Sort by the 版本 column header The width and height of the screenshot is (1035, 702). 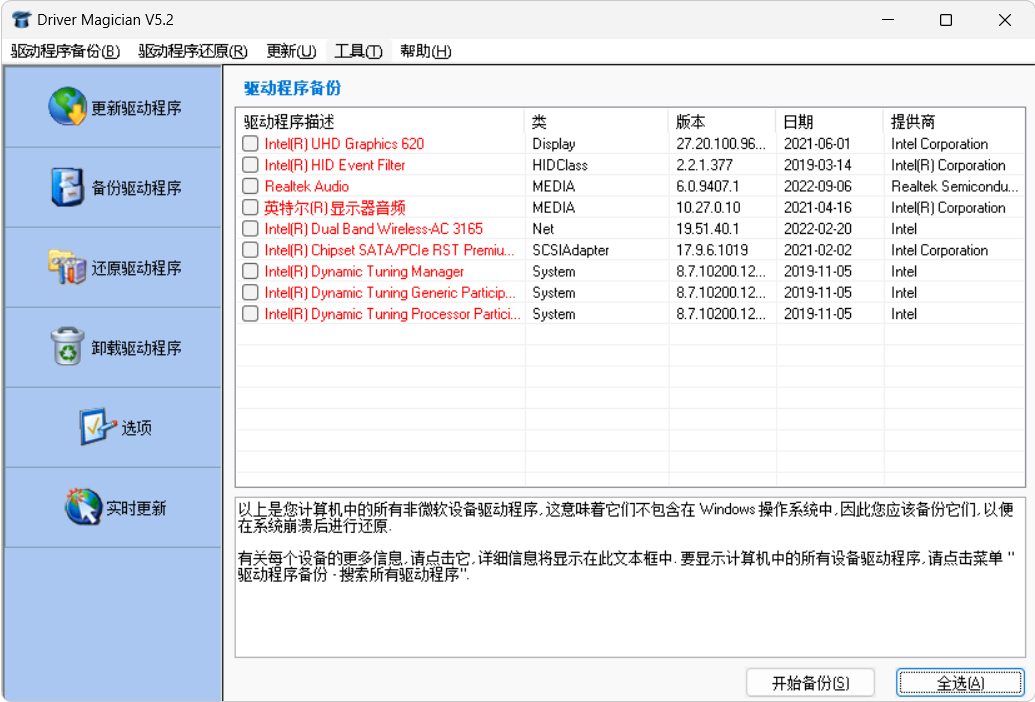pos(722,121)
